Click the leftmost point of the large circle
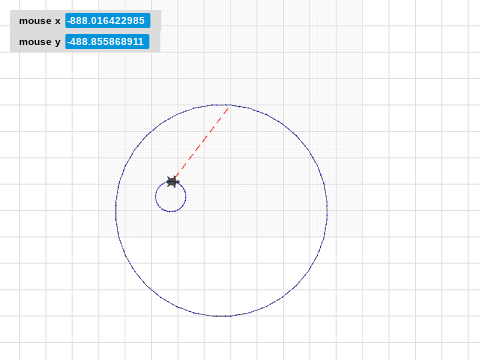480x360 pixels. click(116, 210)
